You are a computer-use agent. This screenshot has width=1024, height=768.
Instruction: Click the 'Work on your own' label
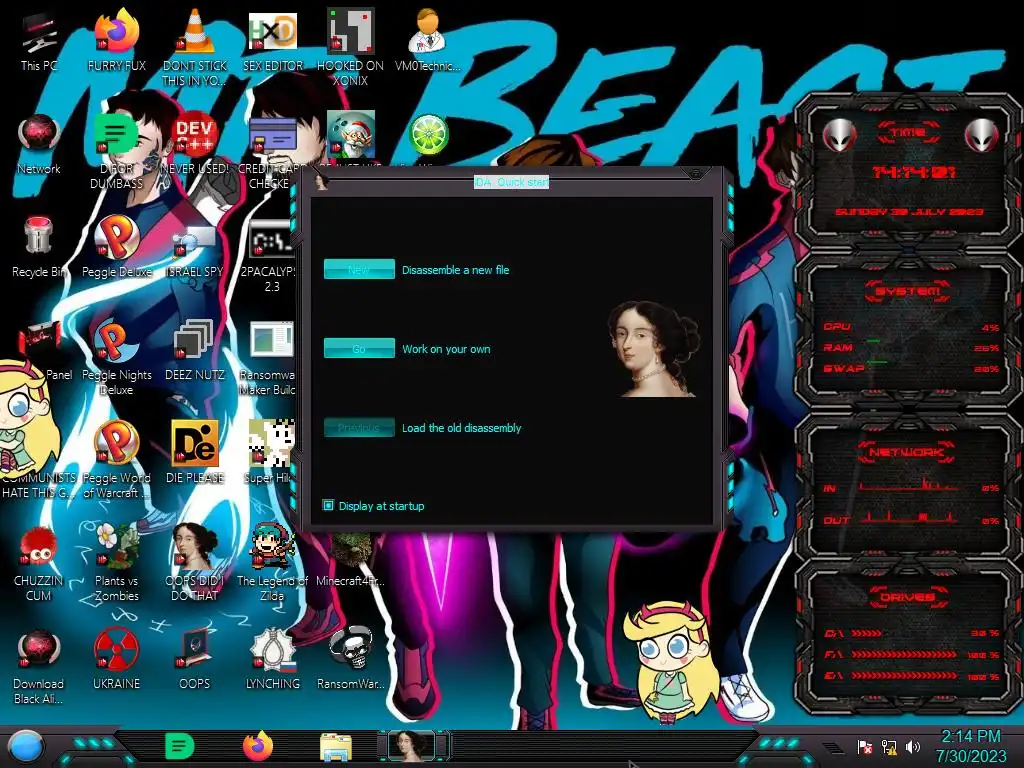pyautogui.click(x=446, y=349)
